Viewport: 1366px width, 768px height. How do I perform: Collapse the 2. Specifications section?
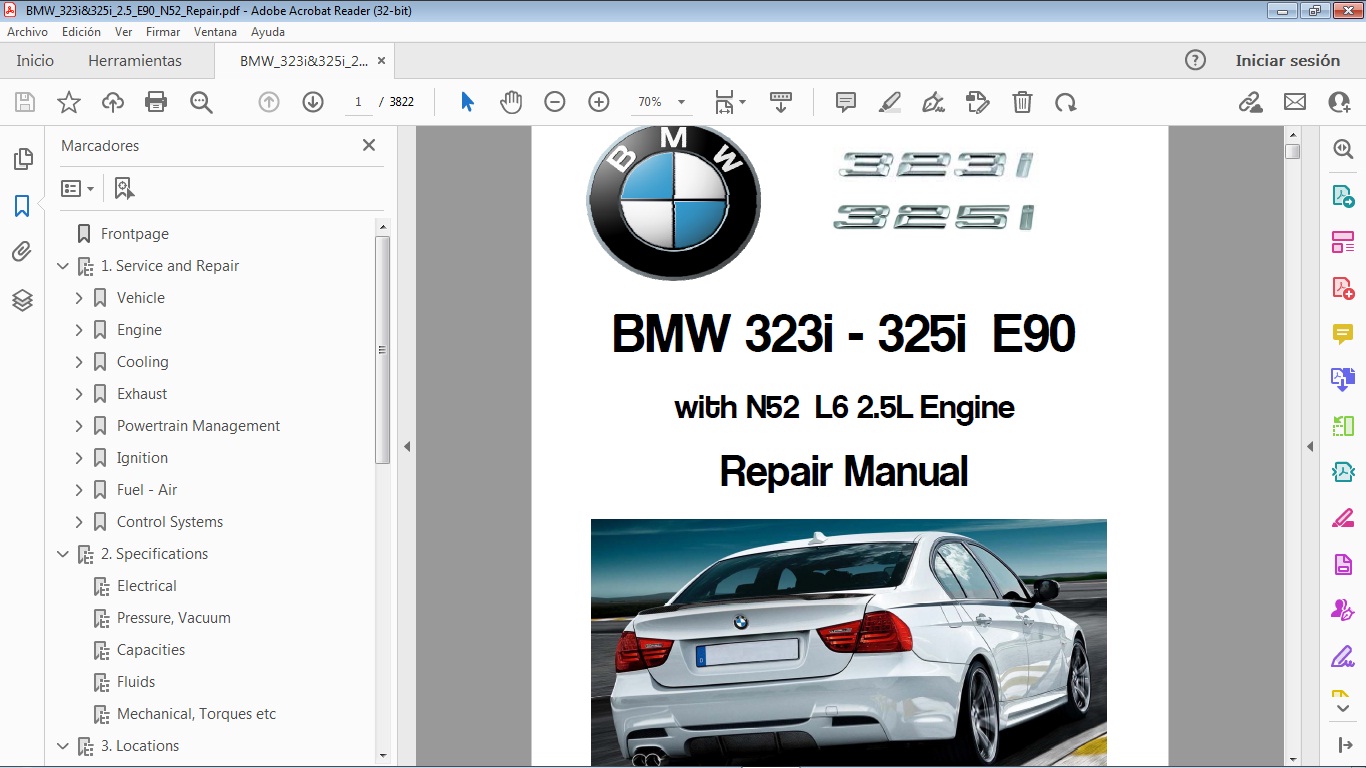63,554
